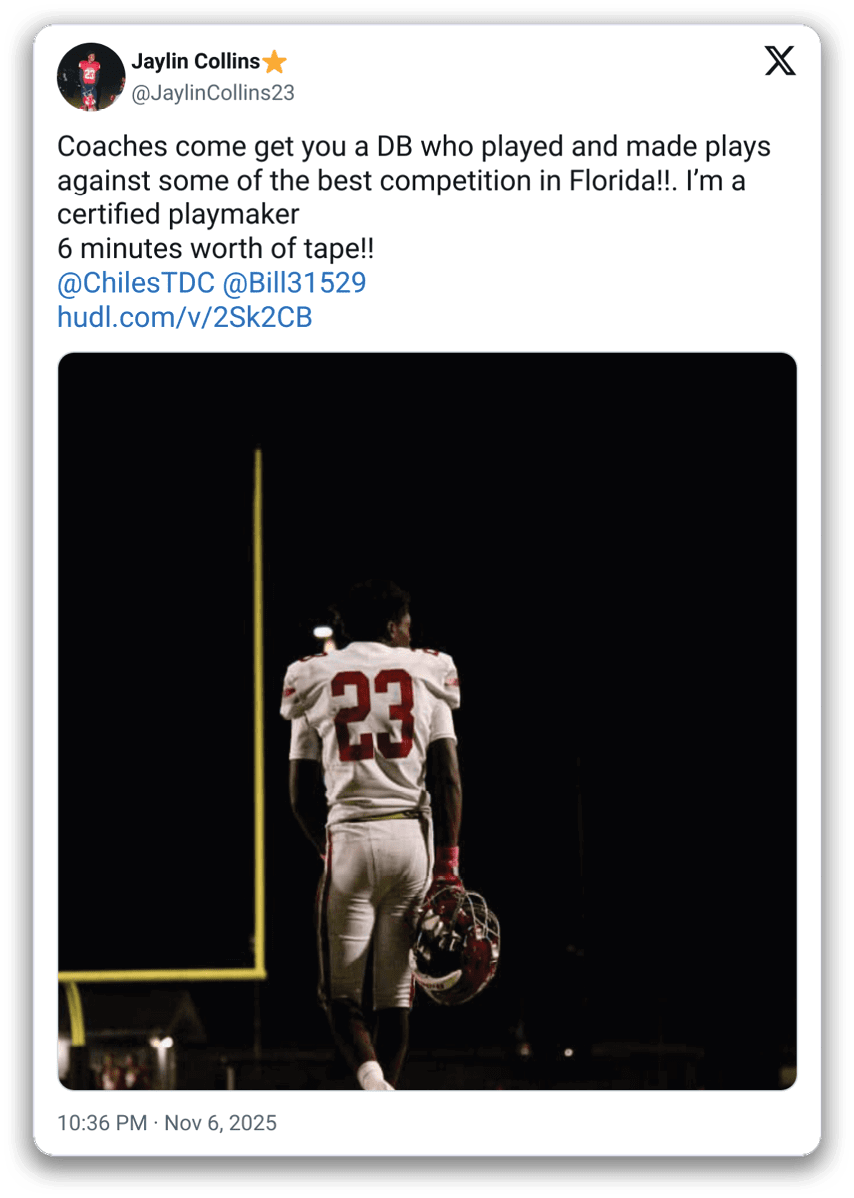
Task: Click the red number 23 on the jersey
Action: tap(372, 710)
